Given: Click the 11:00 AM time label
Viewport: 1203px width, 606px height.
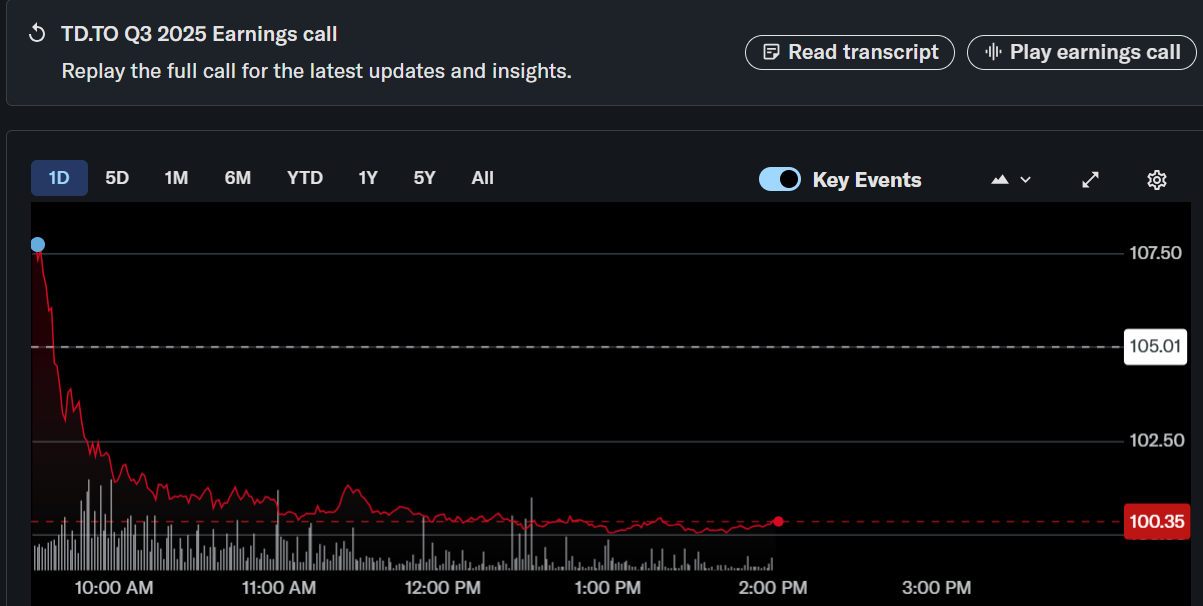Looking at the screenshot, I should click(279, 587).
